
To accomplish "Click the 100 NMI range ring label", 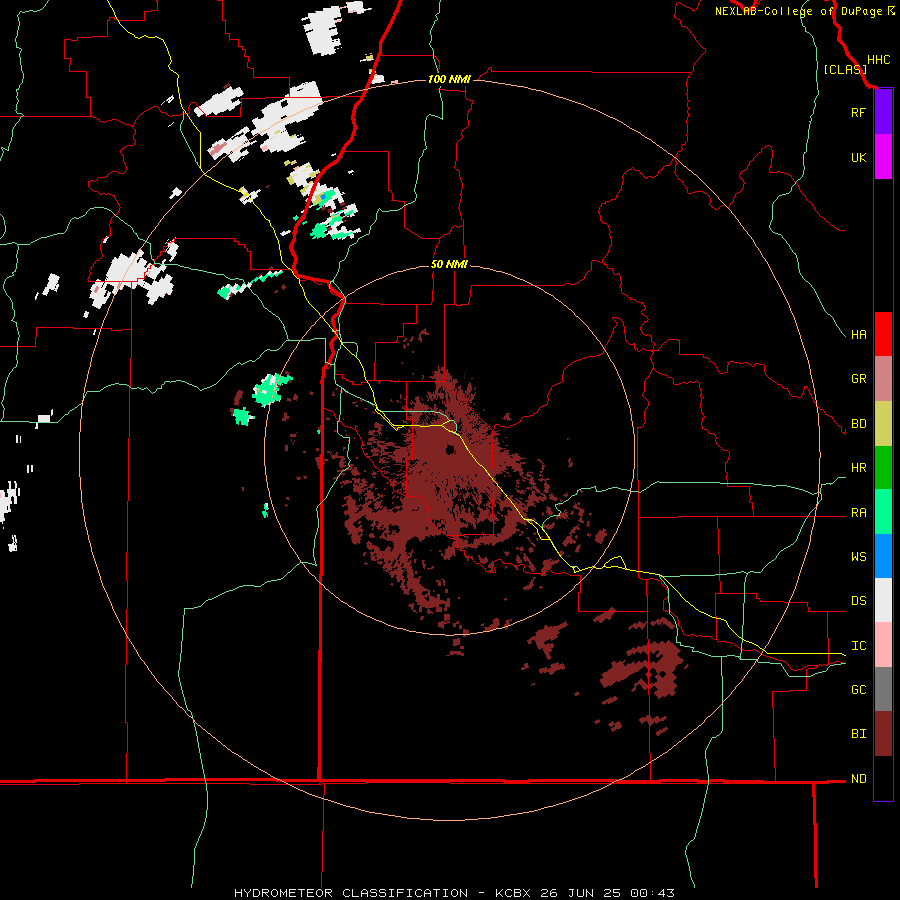I will [x=449, y=79].
